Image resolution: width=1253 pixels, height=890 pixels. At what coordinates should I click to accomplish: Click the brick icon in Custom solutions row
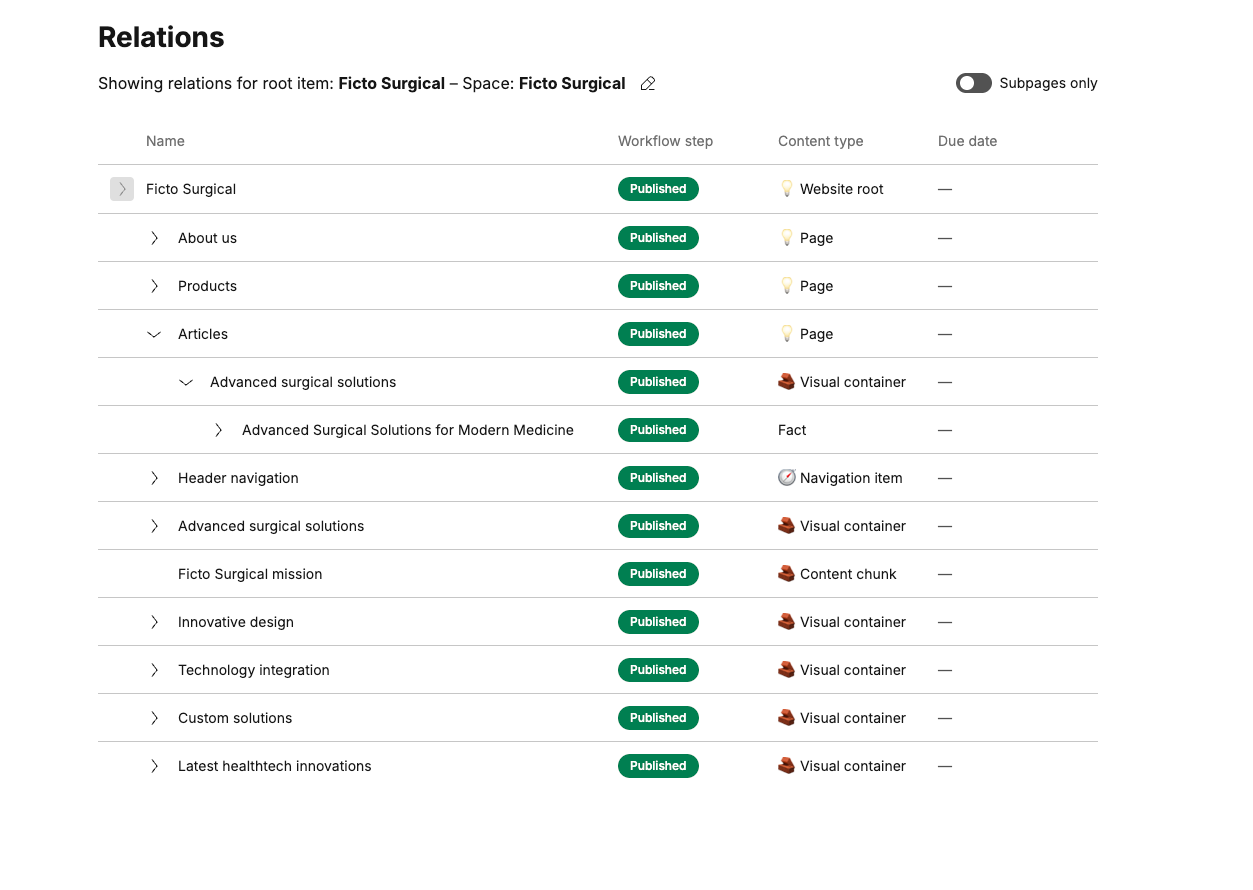(787, 718)
